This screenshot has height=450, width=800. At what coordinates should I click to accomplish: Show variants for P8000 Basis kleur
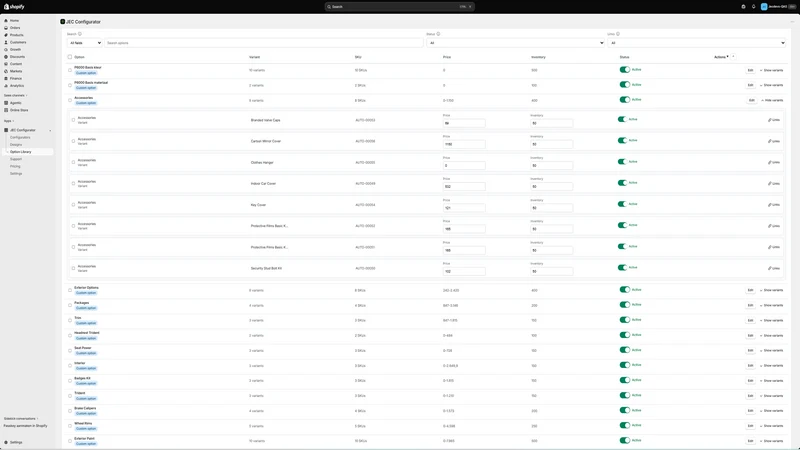coord(771,70)
